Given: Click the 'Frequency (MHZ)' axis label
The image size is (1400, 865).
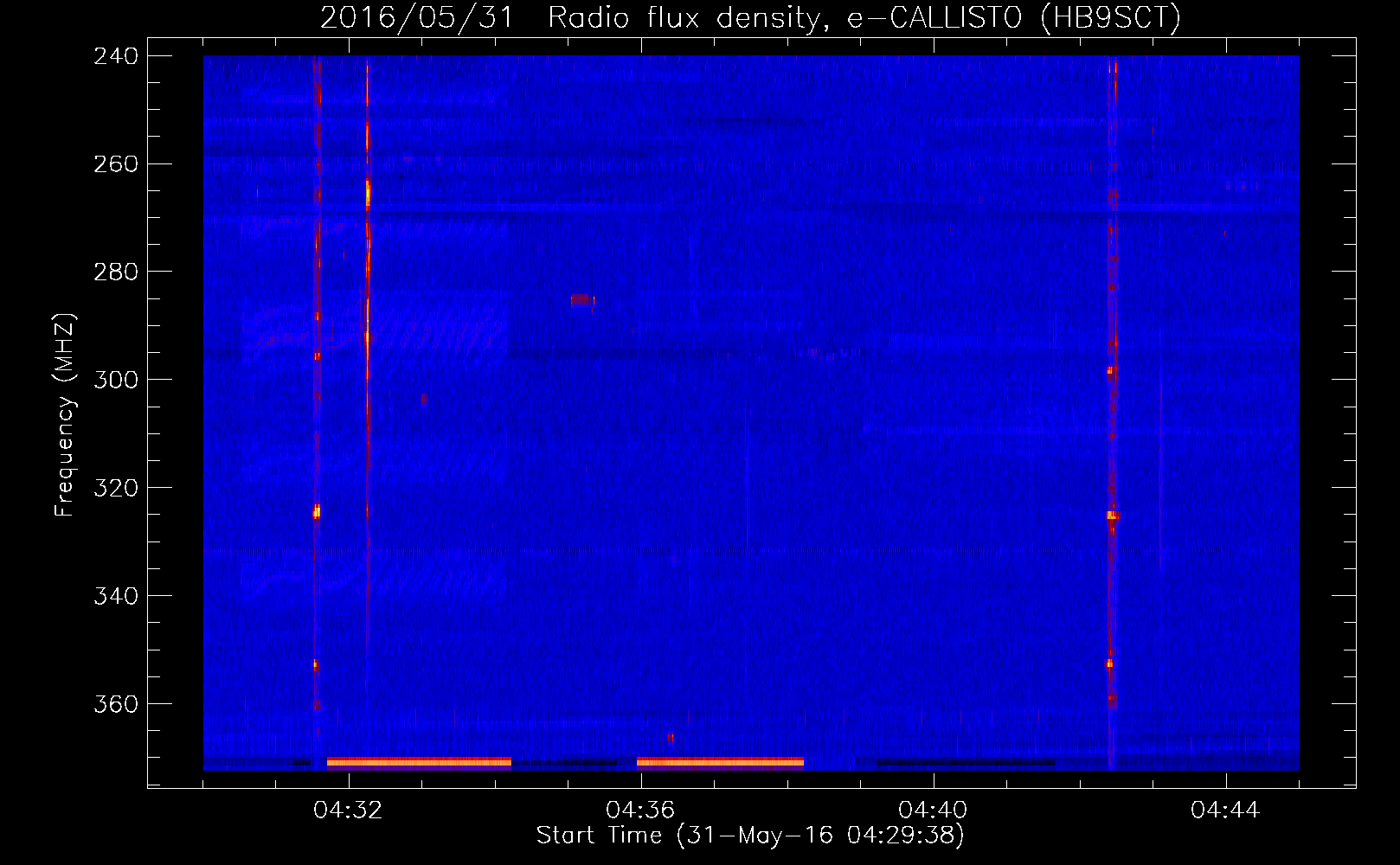Looking at the screenshot, I should coord(66,415).
